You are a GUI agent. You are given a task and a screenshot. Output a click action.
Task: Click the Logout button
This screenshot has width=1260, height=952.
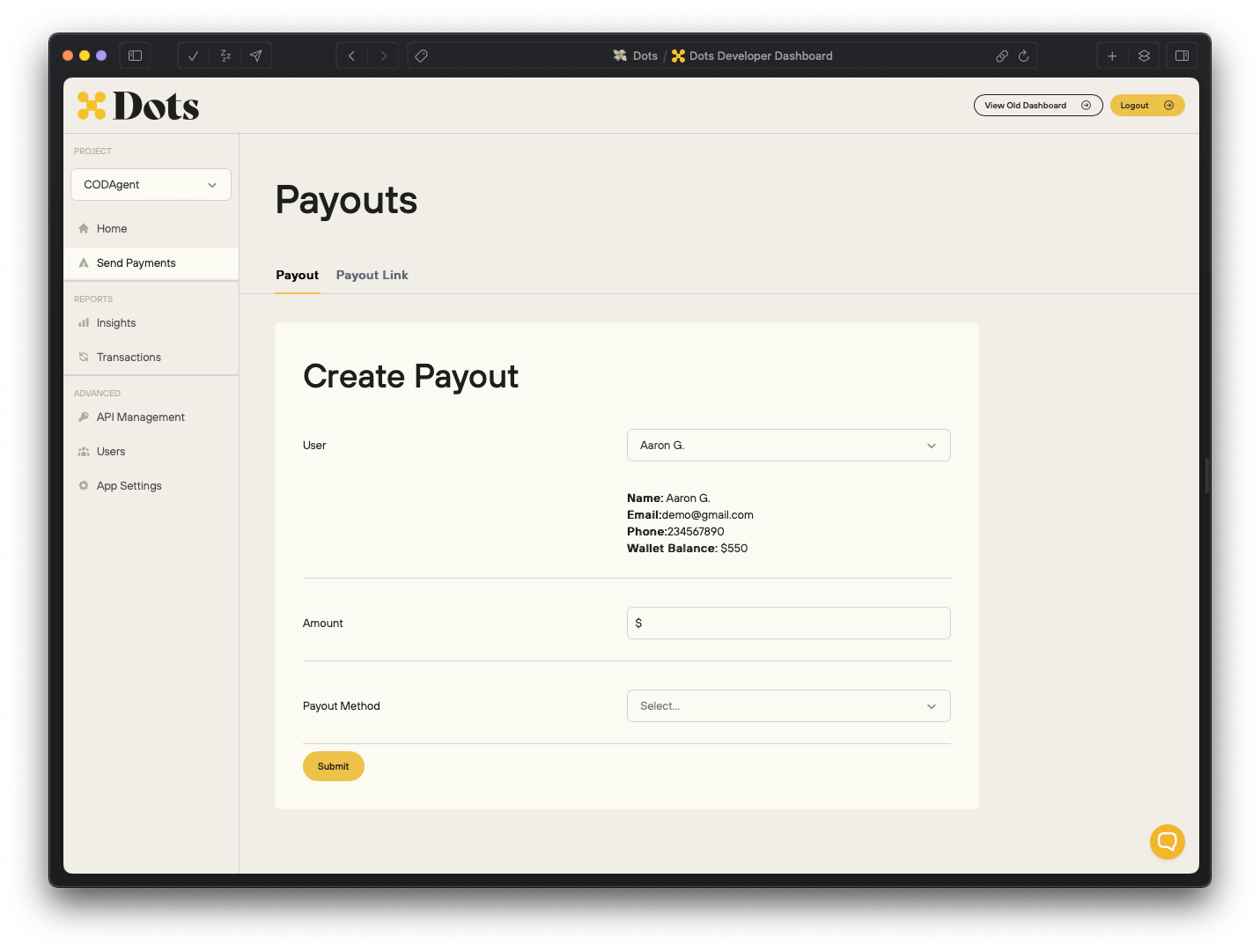pyautogui.click(x=1147, y=105)
